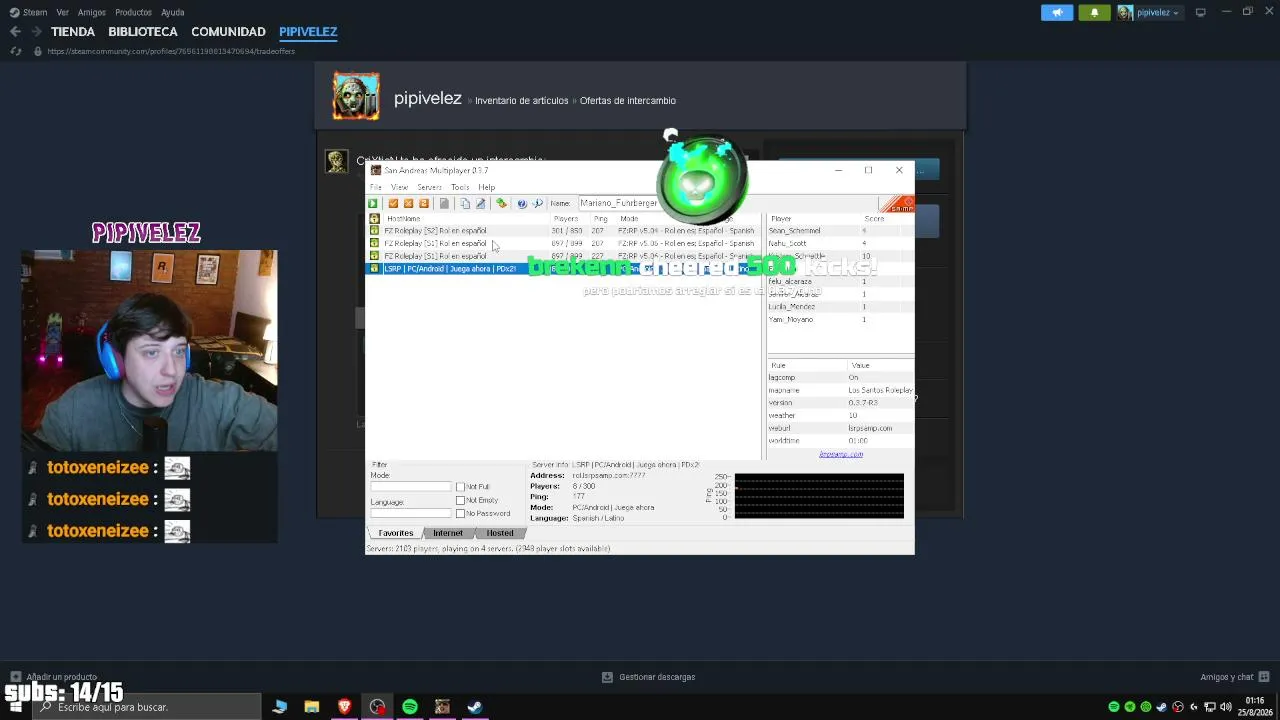Enable the No Password filter checkbox
The height and width of the screenshot is (720, 1280).
460,514
